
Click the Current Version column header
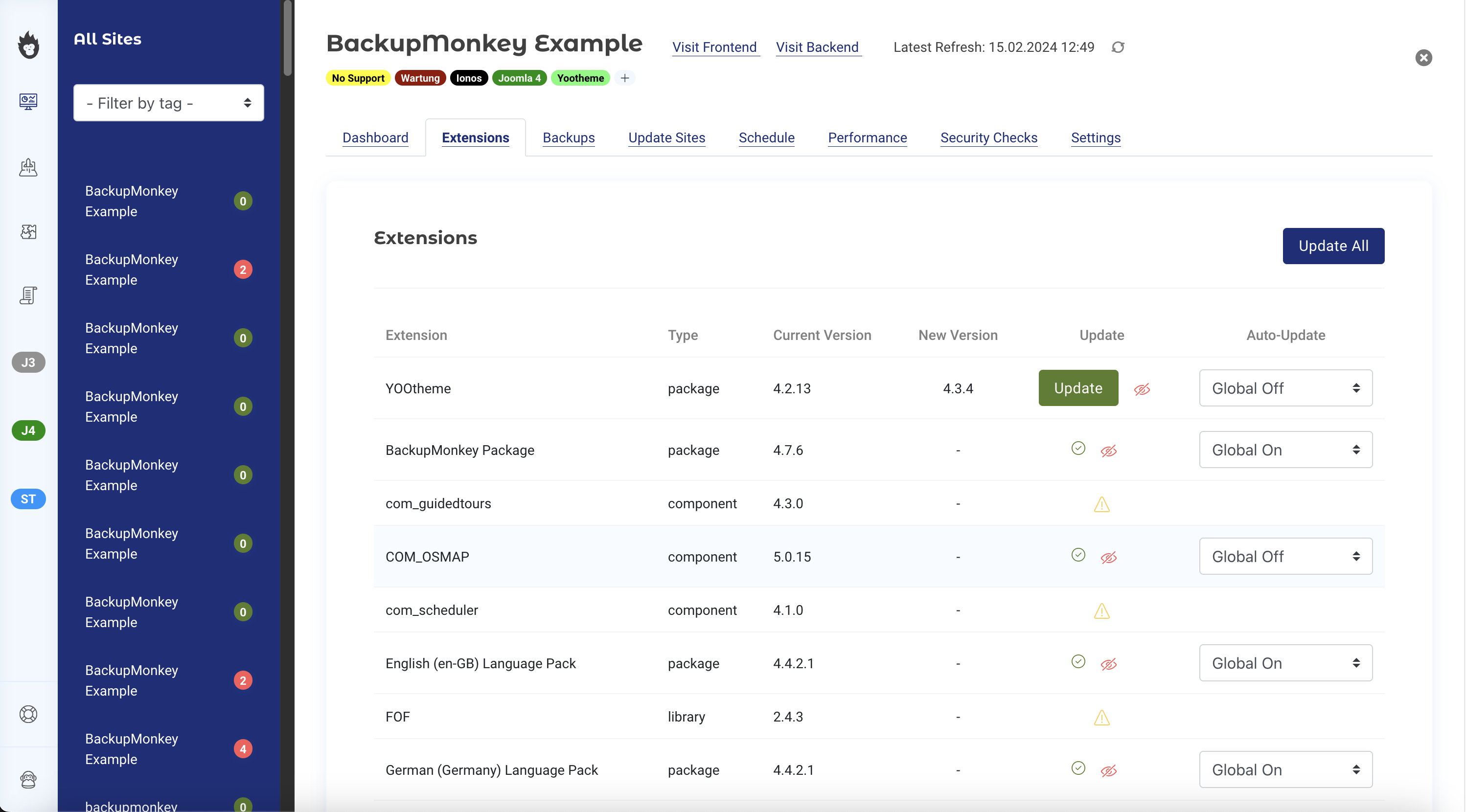click(x=822, y=335)
